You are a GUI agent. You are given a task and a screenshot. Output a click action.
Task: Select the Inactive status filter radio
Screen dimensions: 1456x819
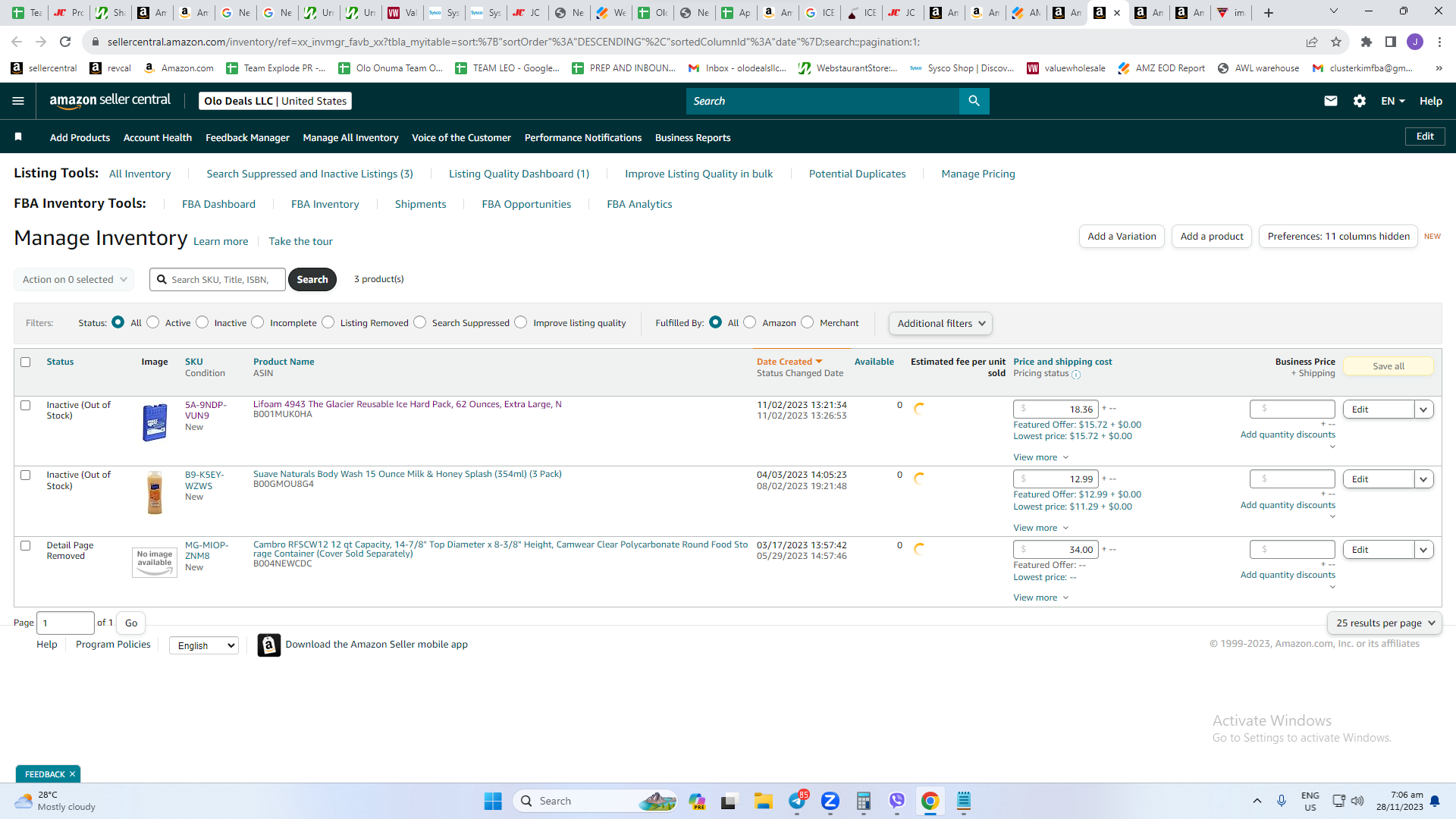(202, 322)
